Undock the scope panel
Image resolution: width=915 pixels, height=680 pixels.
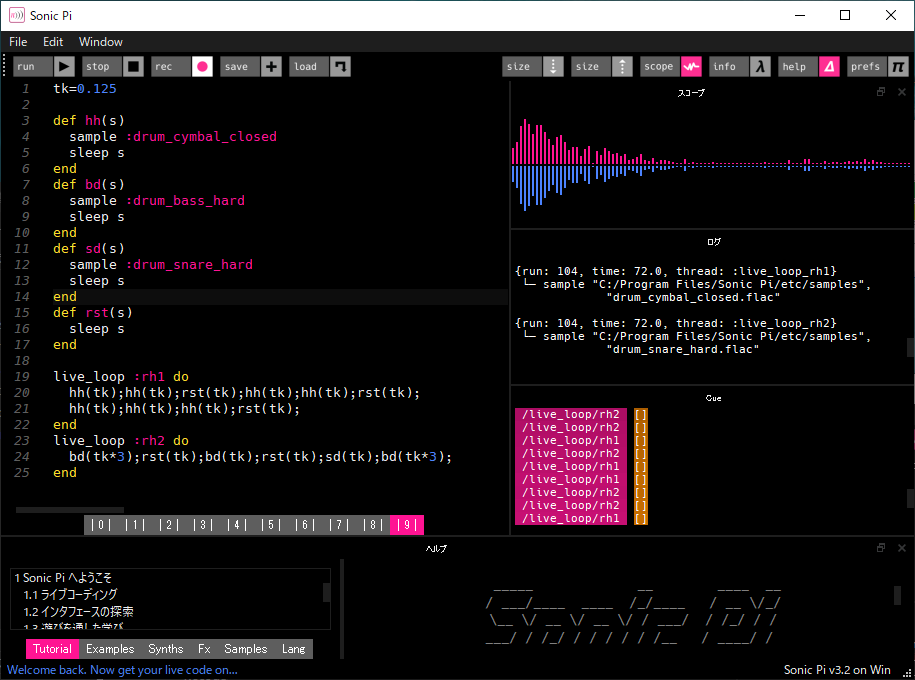(x=881, y=92)
